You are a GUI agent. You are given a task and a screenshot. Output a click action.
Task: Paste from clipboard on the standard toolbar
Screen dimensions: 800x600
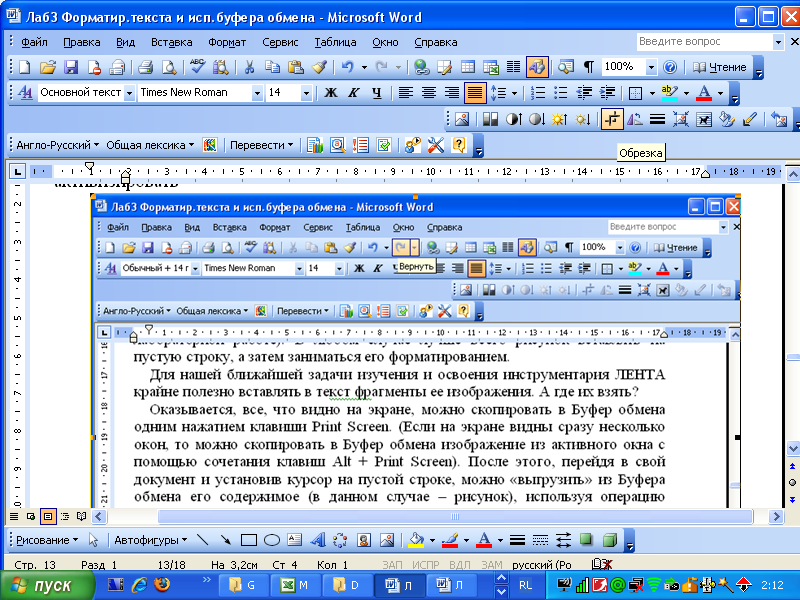tap(296, 67)
